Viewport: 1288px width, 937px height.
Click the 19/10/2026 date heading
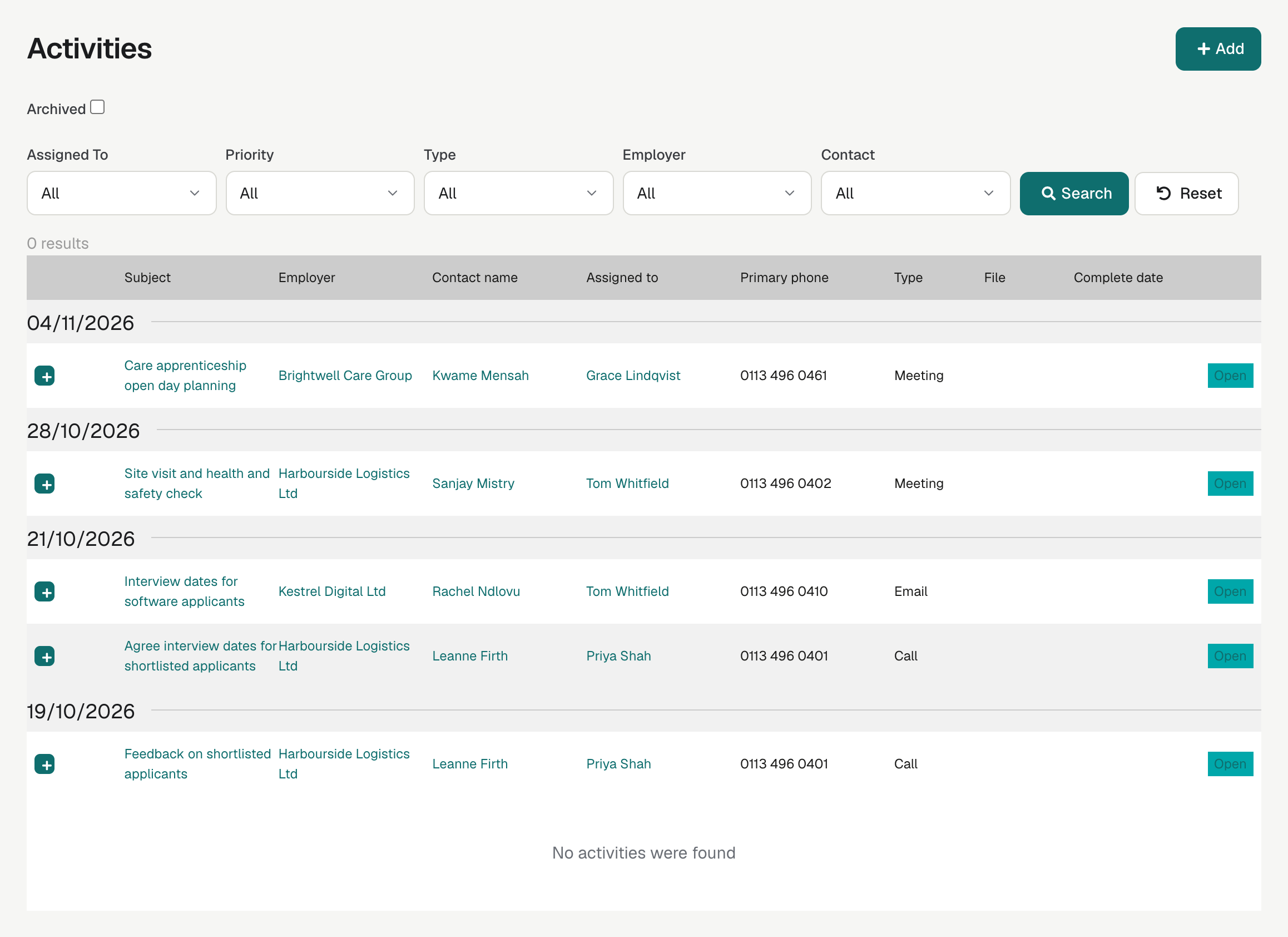point(81,712)
